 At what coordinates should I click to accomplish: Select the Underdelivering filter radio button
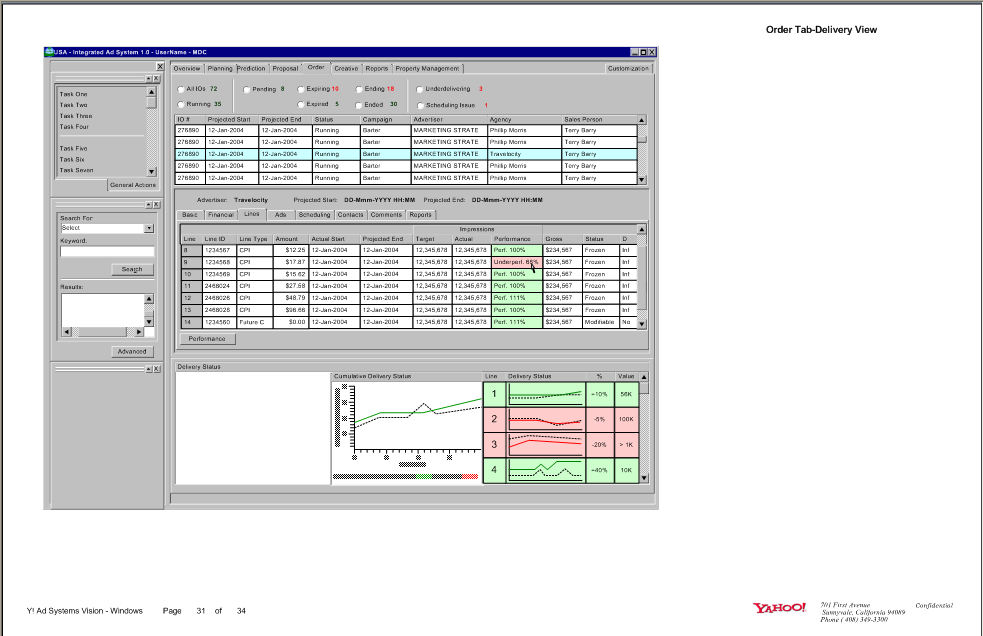tap(420, 89)
